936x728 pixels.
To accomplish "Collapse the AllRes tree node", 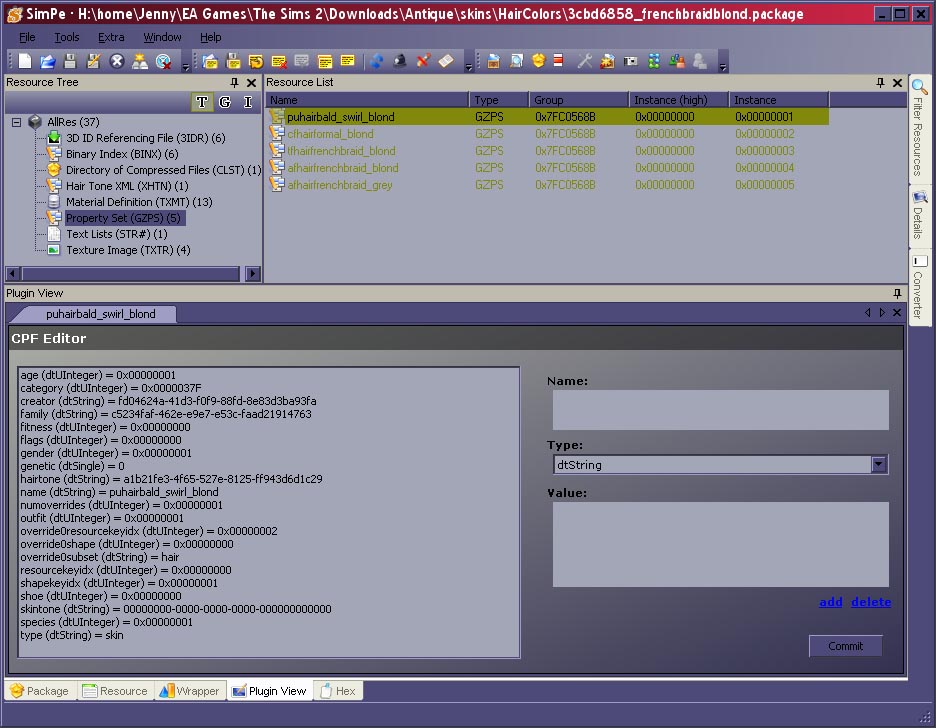I will 17,122.
